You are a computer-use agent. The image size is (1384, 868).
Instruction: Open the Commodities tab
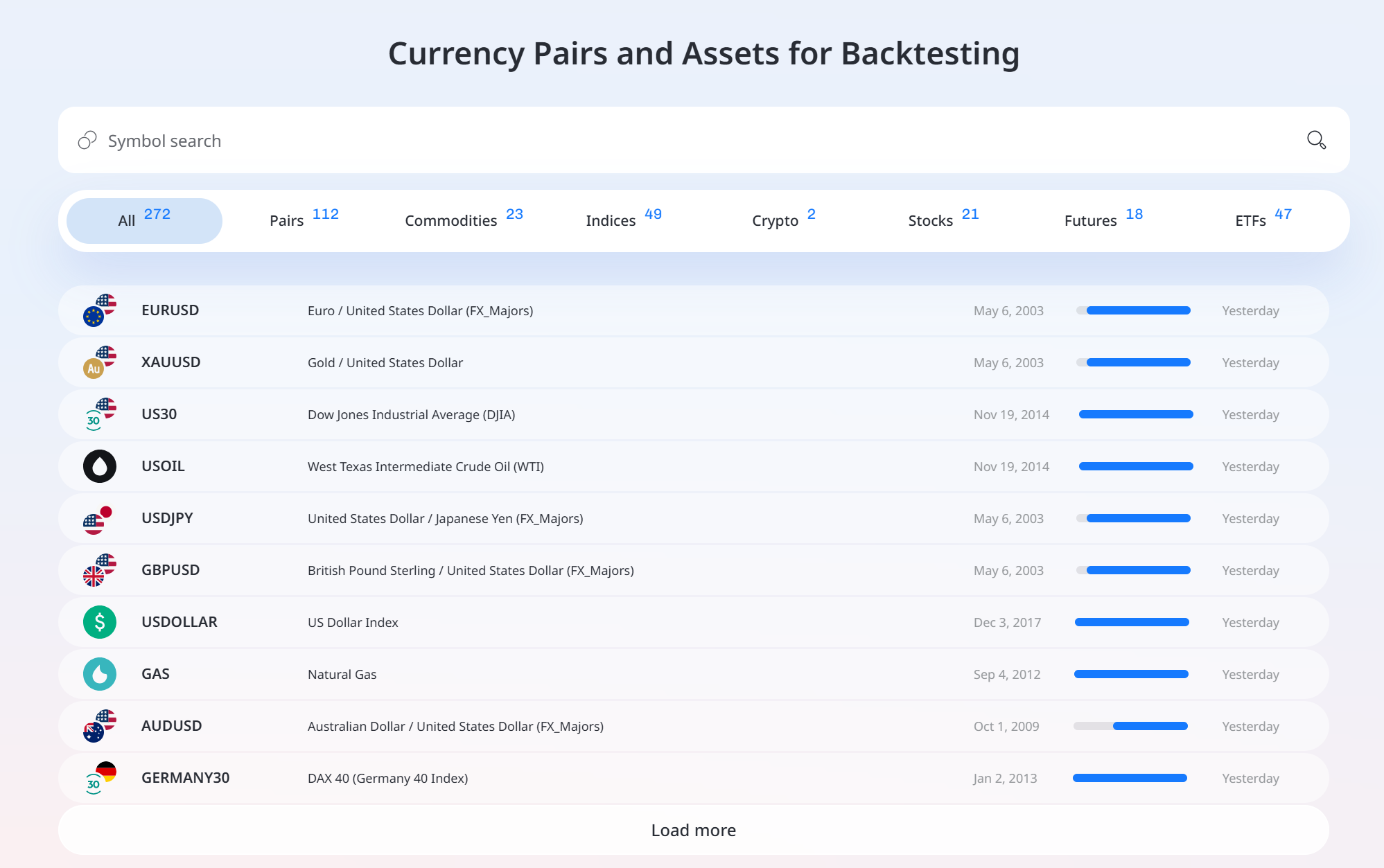[464, 220]
